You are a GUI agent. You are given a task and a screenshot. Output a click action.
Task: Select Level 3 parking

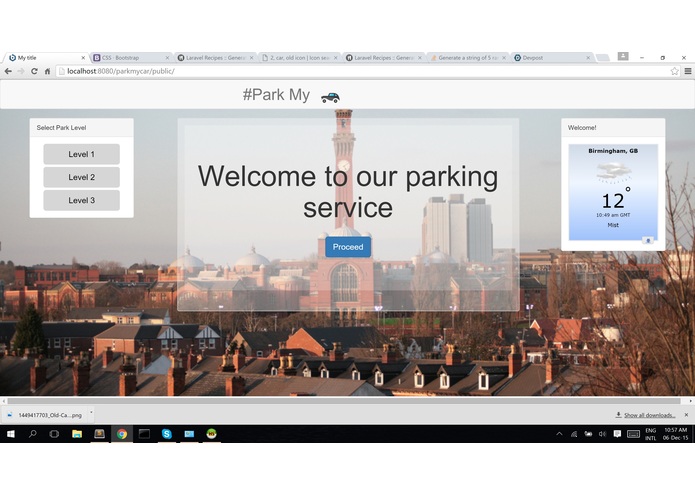coord(82,200)
